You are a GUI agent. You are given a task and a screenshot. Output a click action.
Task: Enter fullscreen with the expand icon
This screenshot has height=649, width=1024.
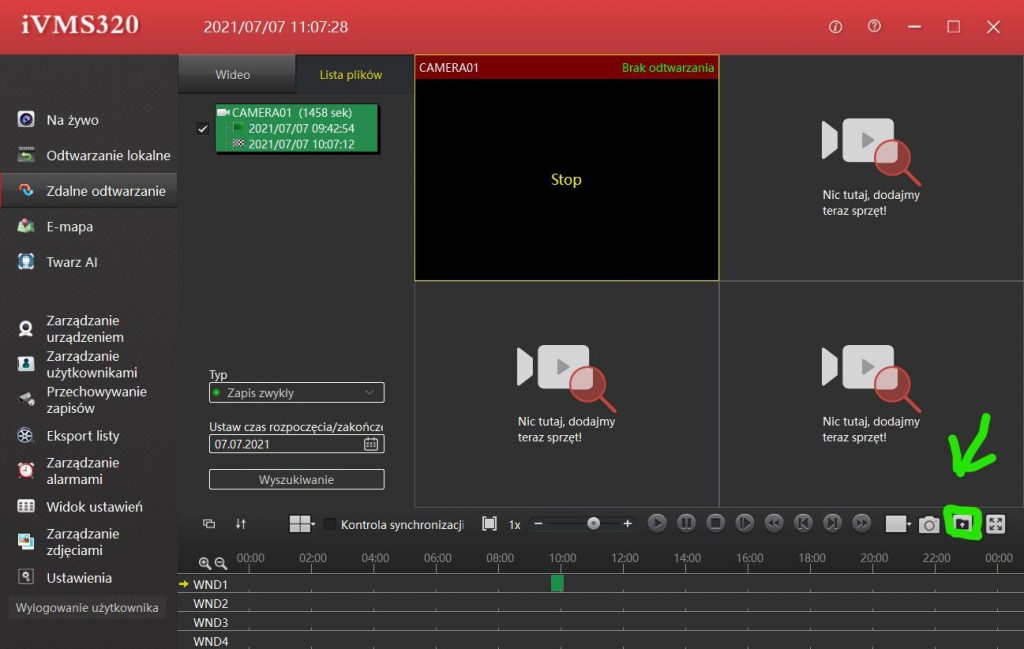[x=995, y=524]
